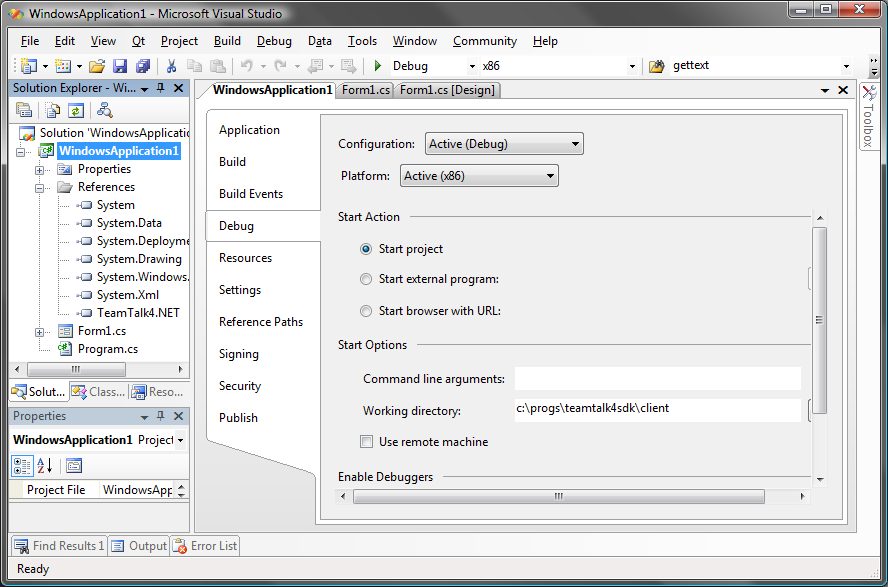Click the Command line arguments field
888x587 pixels.
pos(657,378)
